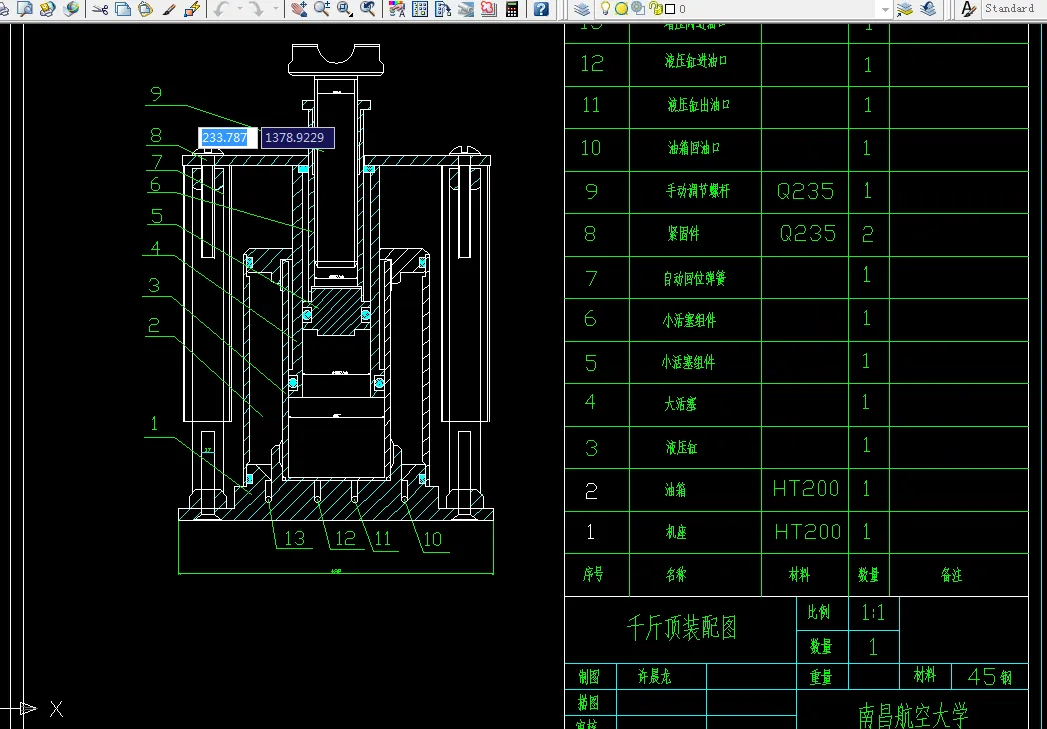This screenshot has height=729, width=1047.
Task: Click the 1378.9229 coordinate field
Action: 297,138
